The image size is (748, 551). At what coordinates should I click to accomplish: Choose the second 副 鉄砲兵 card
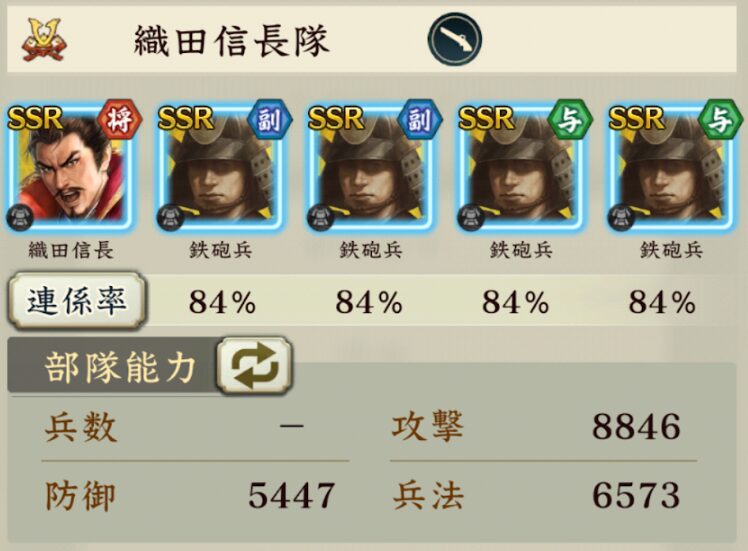371,167
